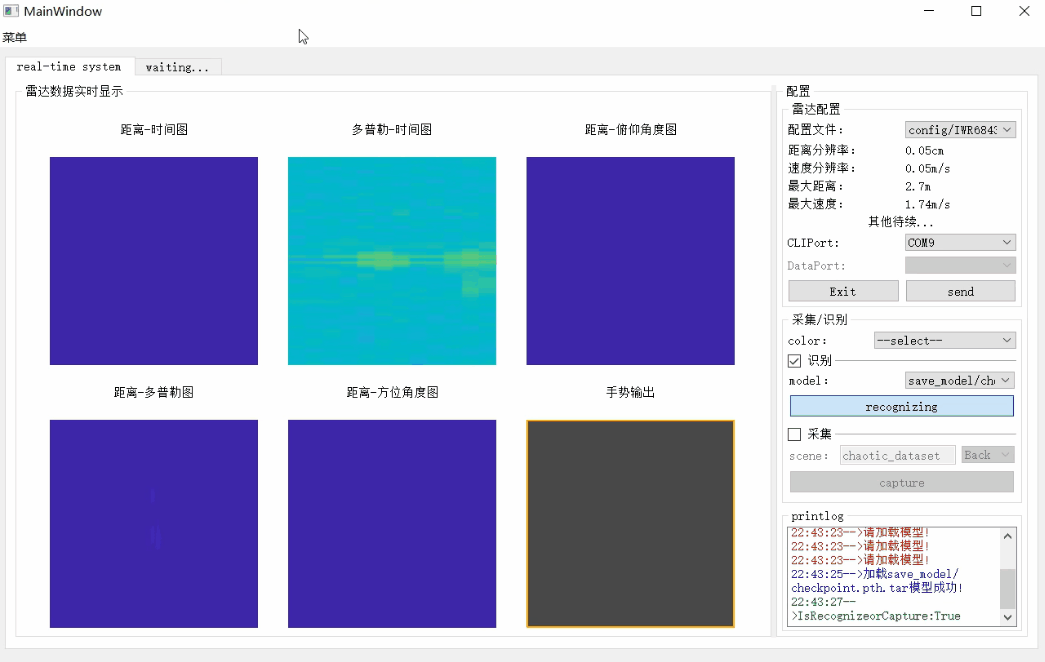
Task: Click the chaotic_dataset scene input field
Action: click(x=895, y=455)
